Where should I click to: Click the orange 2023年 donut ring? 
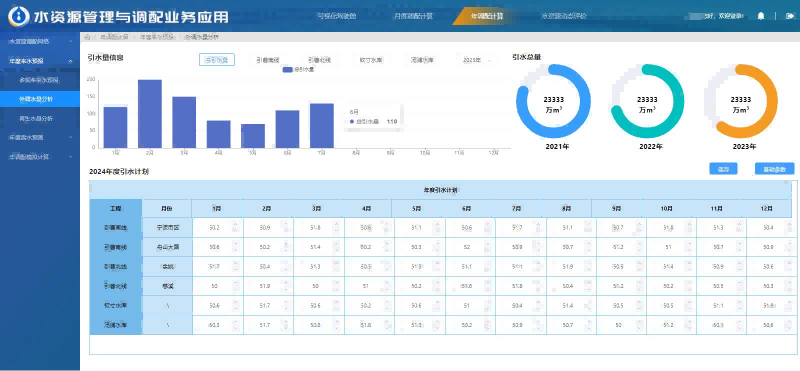[x=741, y=102]
